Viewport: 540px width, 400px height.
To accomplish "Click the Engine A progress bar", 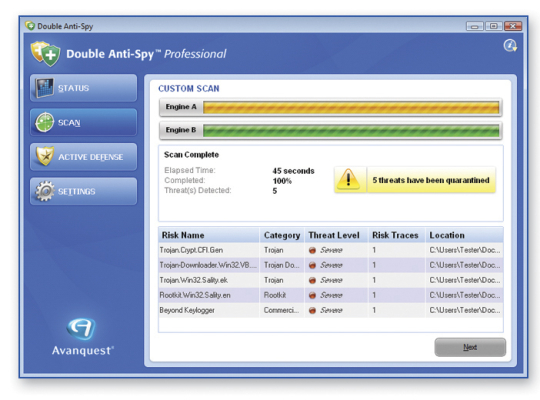I will pyautogui.click(x=351, y=107).
